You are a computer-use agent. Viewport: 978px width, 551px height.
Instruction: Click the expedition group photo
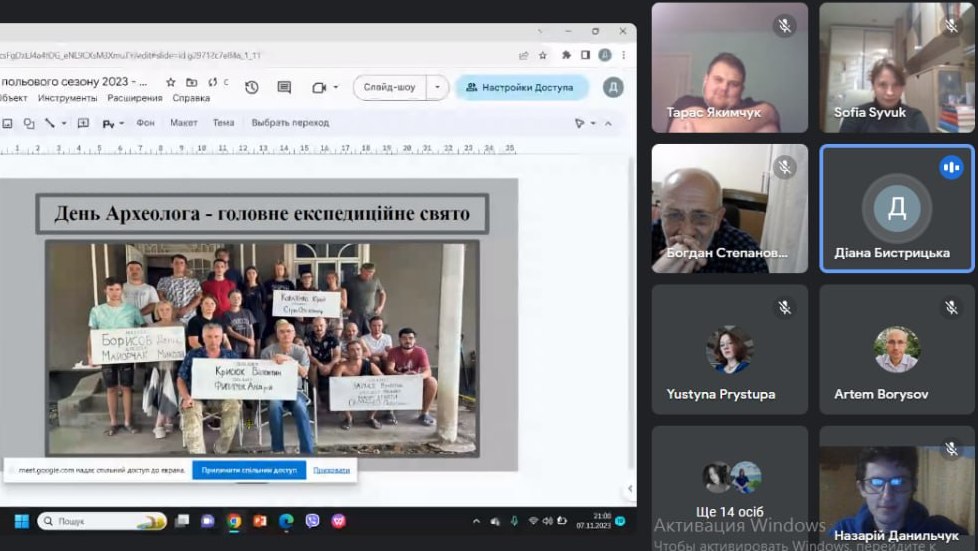[x=263, y=348]
